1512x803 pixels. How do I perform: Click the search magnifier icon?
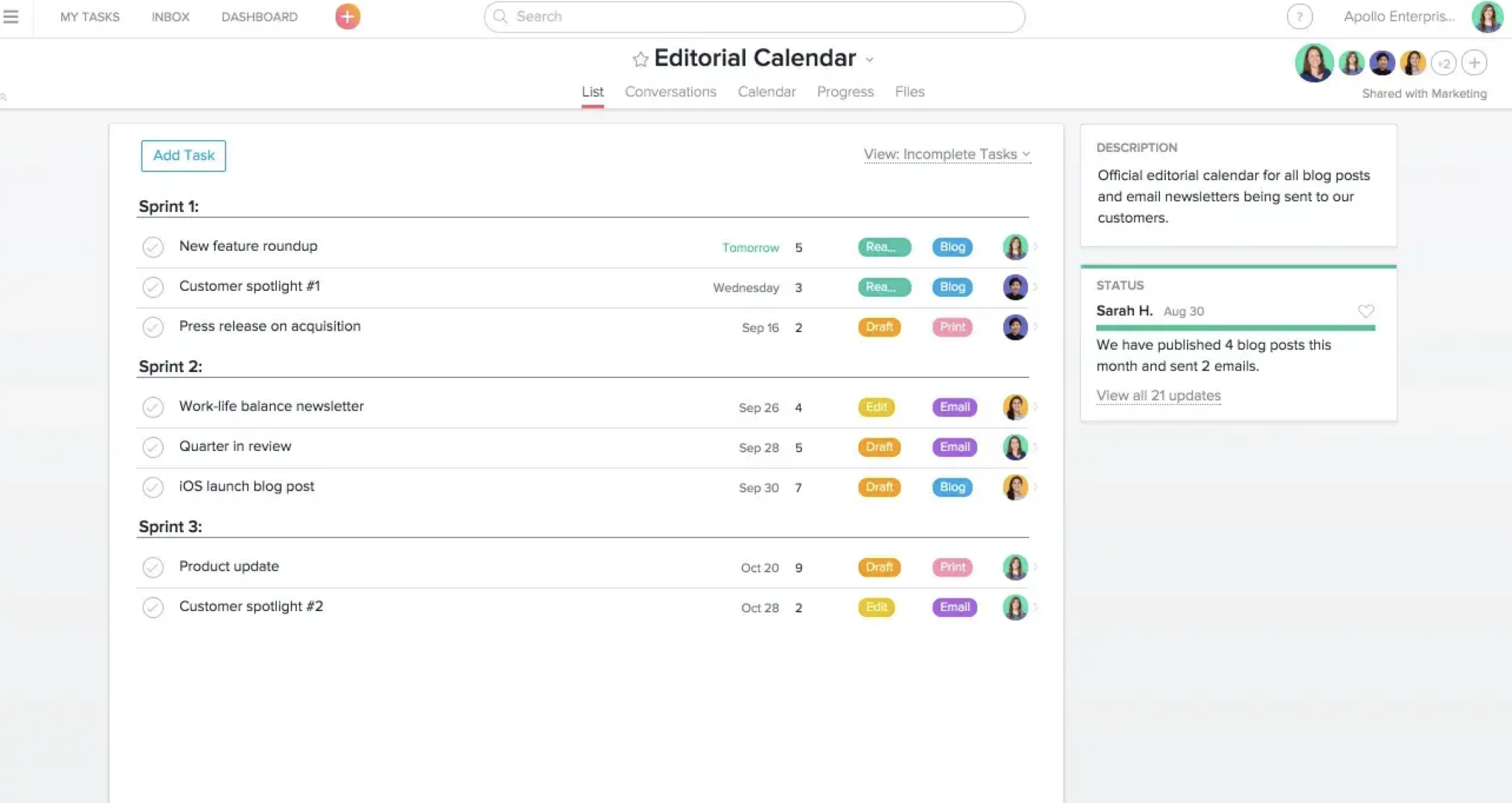click(501, 16)
